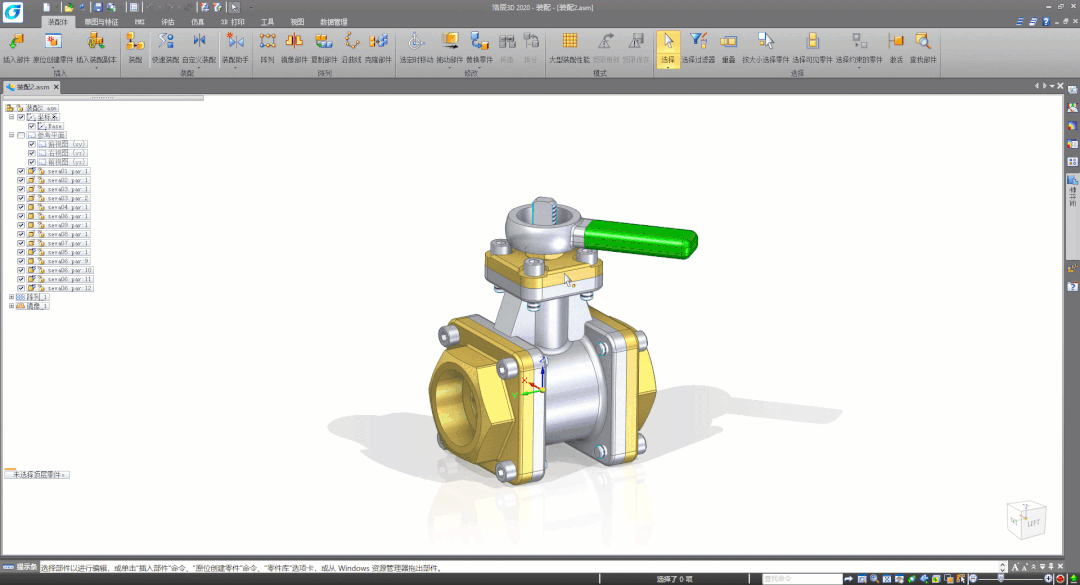
Task: Toggle the 右视图 (yz) plane checkbox
Action: pos(32,153)
